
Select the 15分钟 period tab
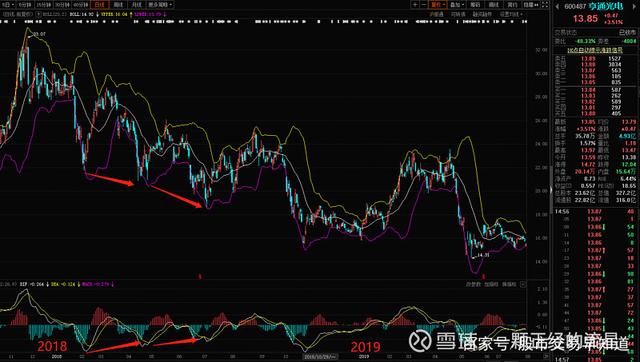click(44, 5)
